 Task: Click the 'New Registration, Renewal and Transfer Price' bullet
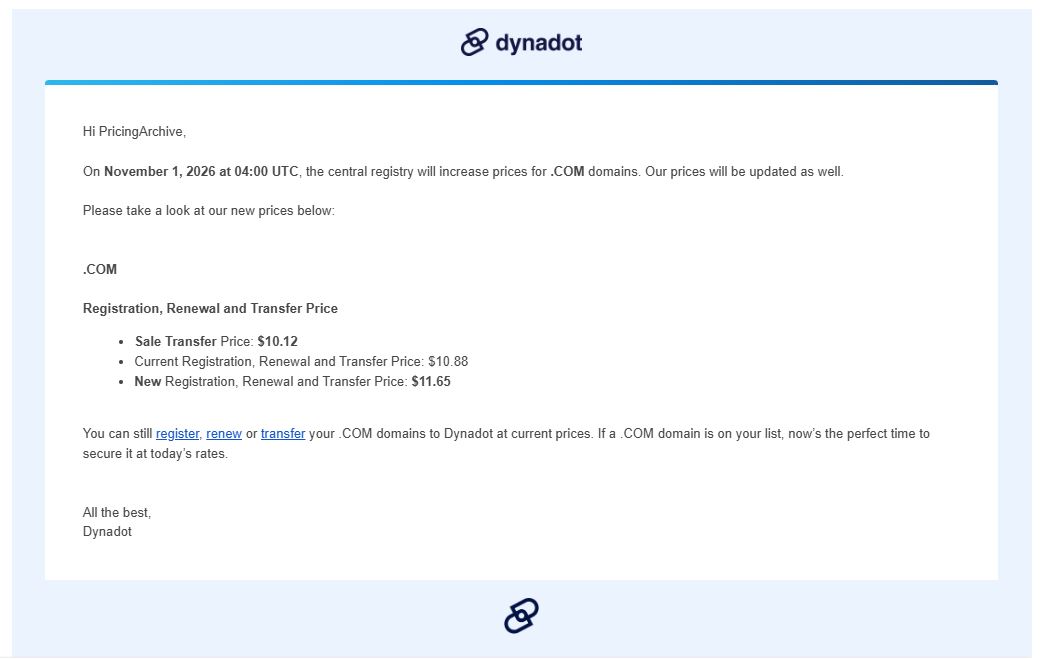(293, 382)
